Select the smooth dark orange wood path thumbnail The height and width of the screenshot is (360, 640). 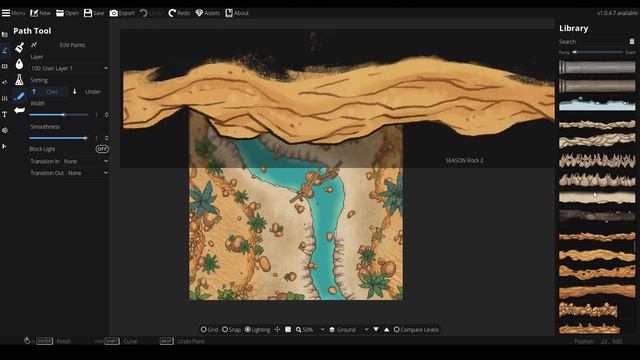click(597, 291)
